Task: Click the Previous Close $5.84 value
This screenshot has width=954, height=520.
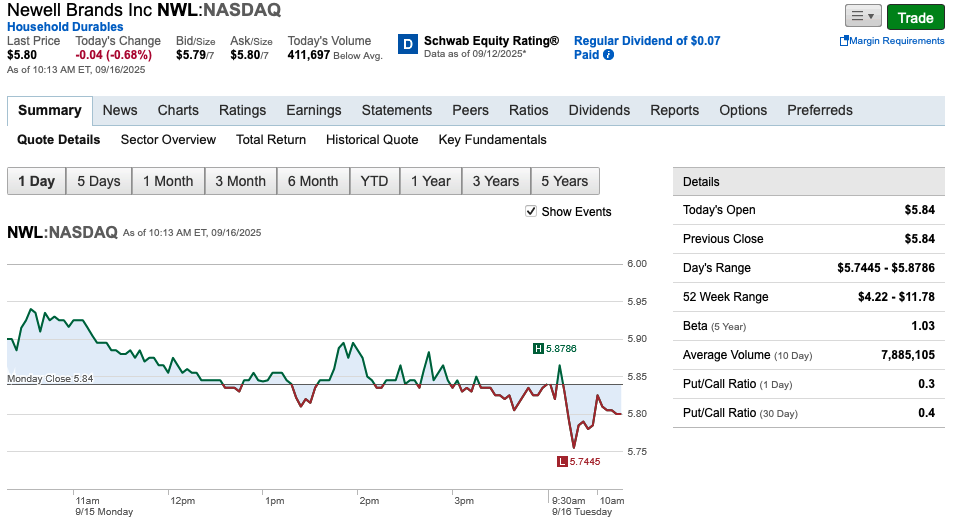Action: pyautogui.click(x=919, y=238)
